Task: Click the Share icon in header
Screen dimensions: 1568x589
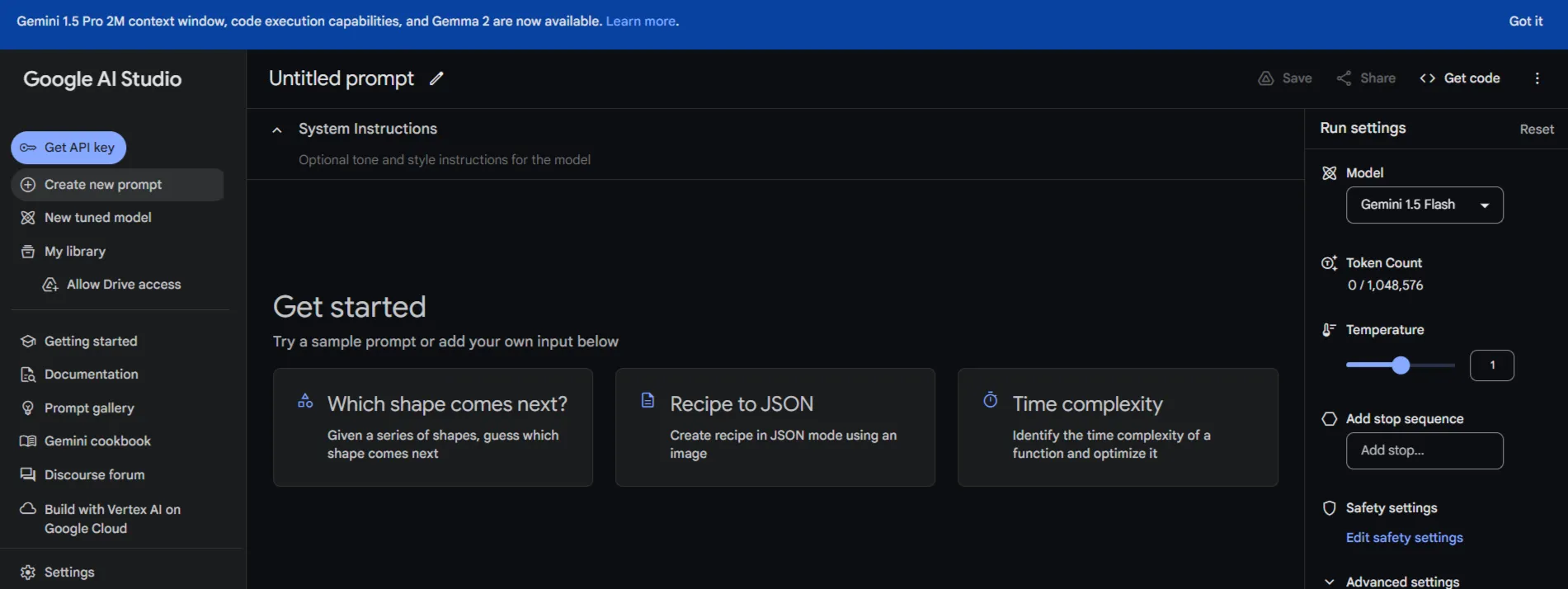Action: click(x=1344, y=78)
